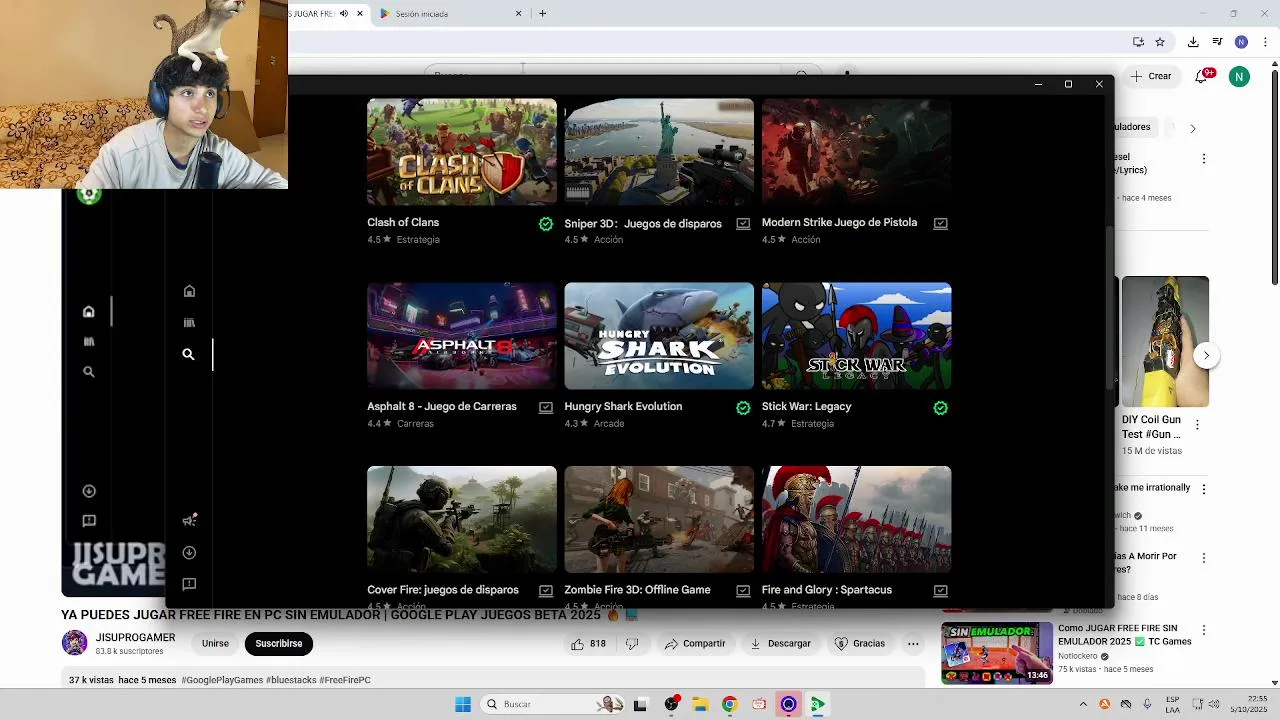Image resolution: width=1280 pixels, height=720 pixels.
Task: Click compatibility icon next to Asphalt 8
Action: 546,408
